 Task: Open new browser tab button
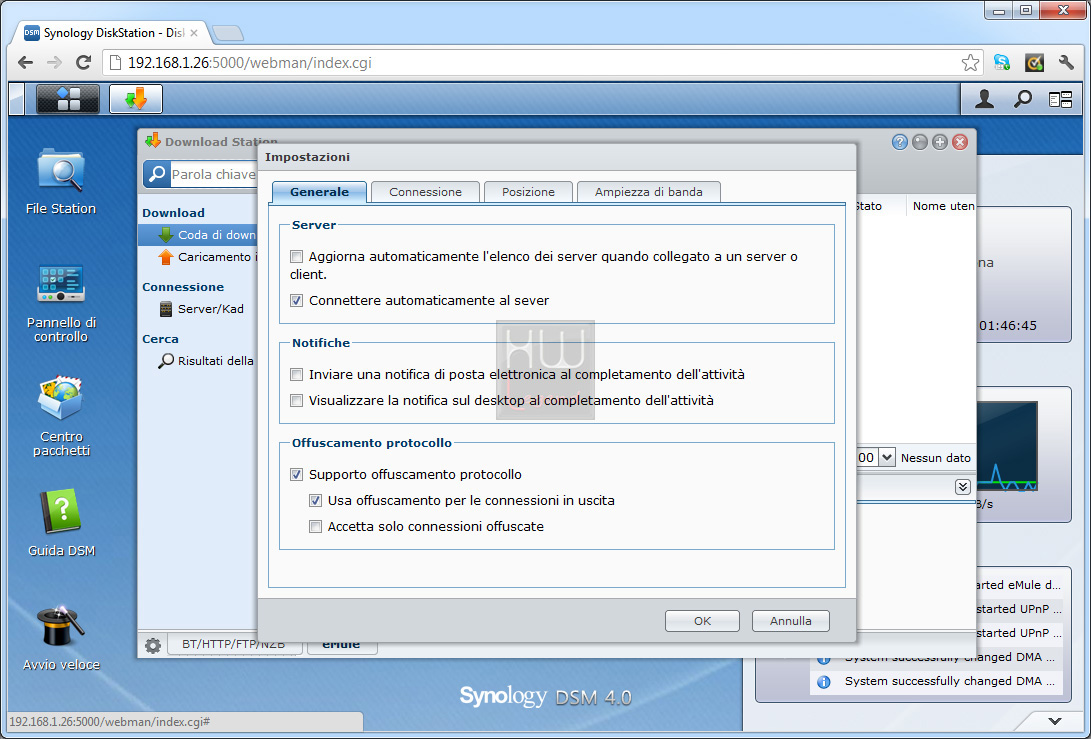[x=228, y=33]
